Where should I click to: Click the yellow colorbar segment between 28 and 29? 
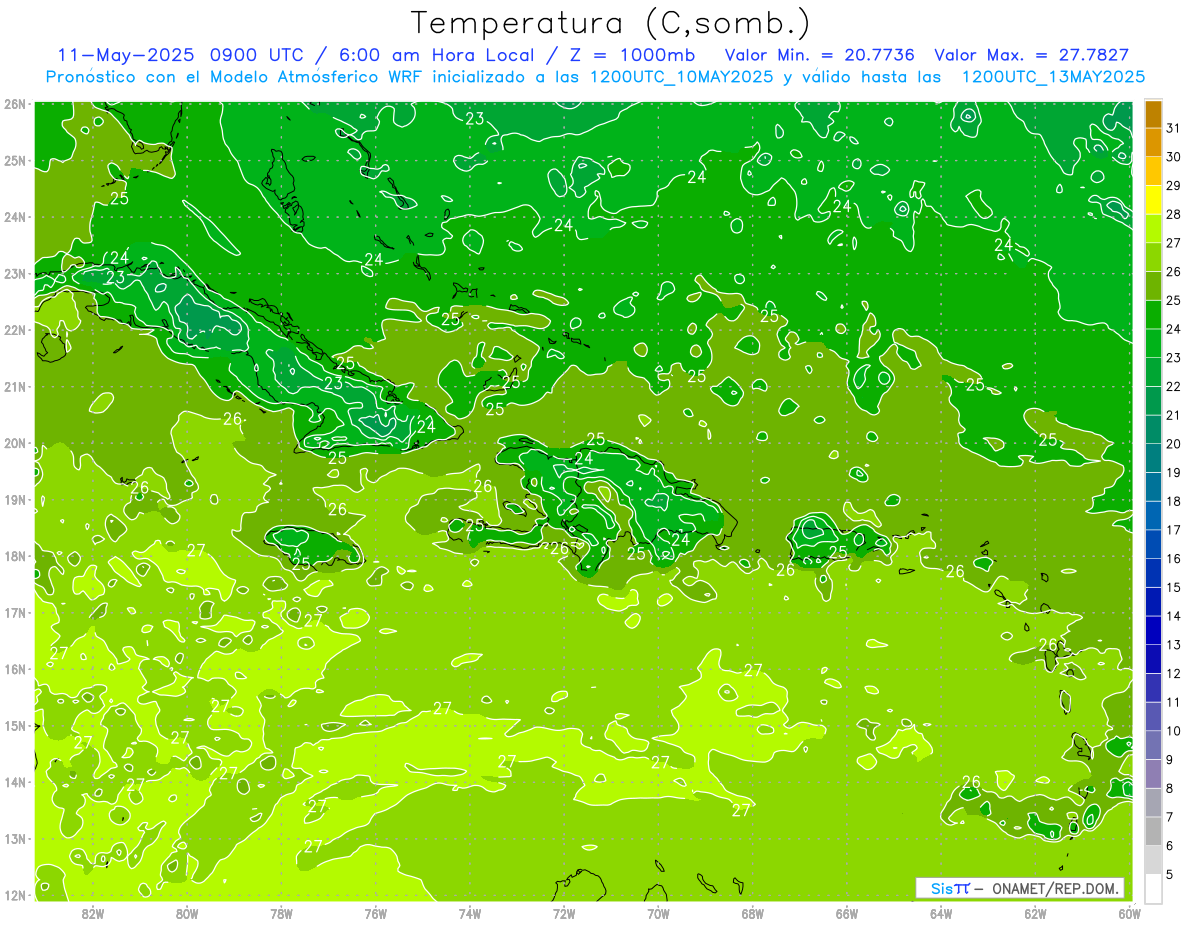click(1153, 200)
